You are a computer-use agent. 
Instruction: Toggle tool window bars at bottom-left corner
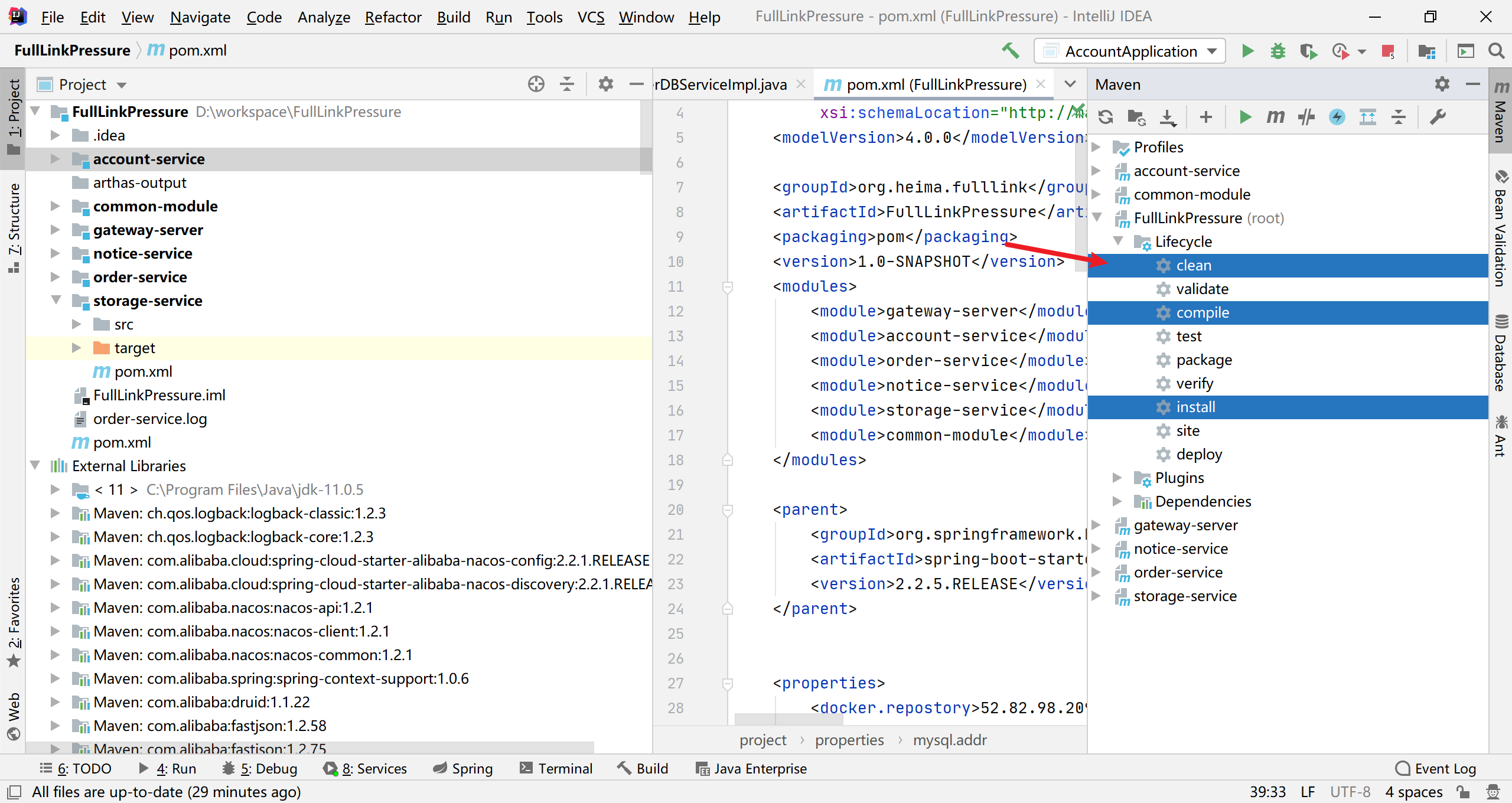tap(13, 792)
